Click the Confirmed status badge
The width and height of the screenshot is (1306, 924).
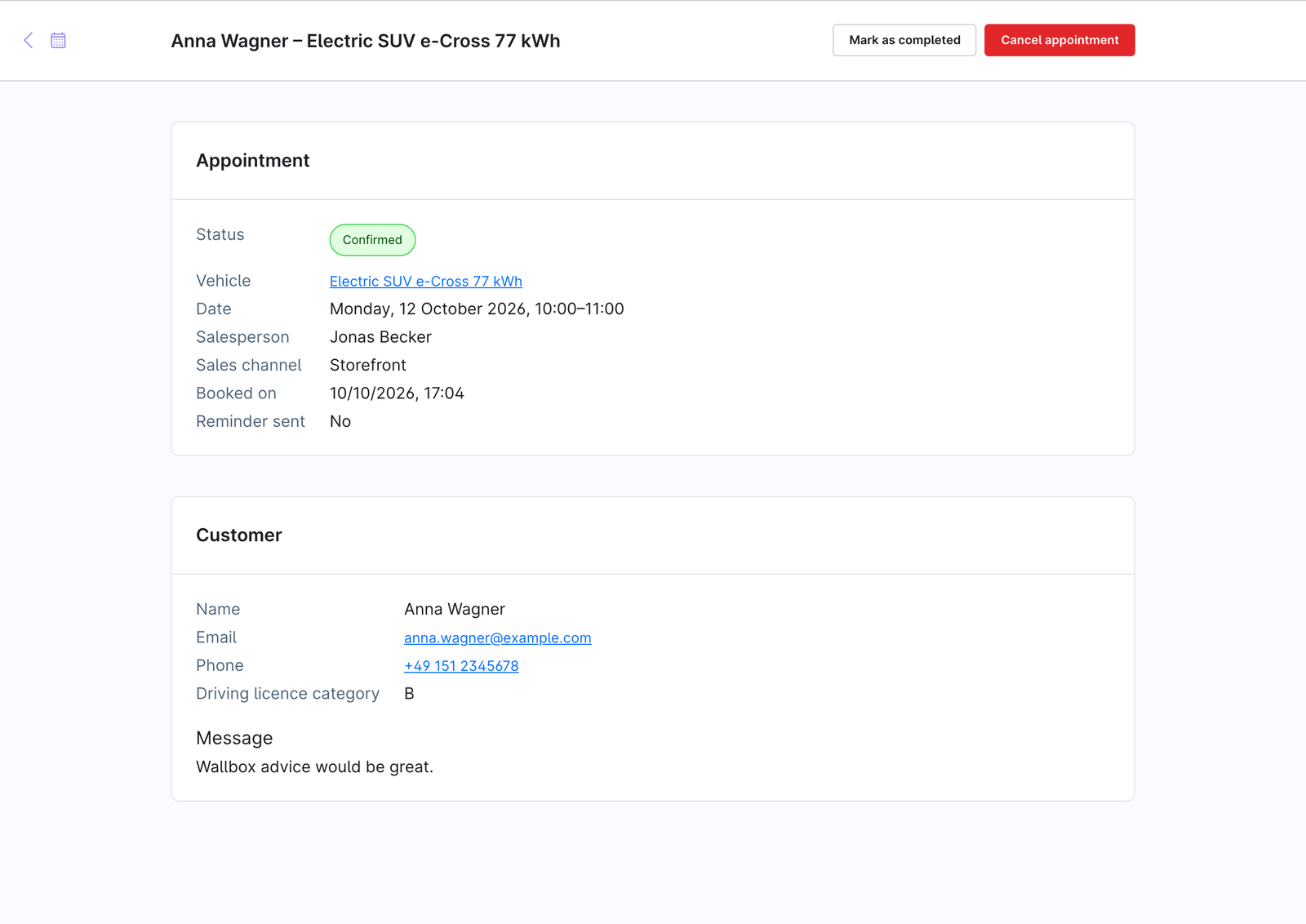click(372, 240)
